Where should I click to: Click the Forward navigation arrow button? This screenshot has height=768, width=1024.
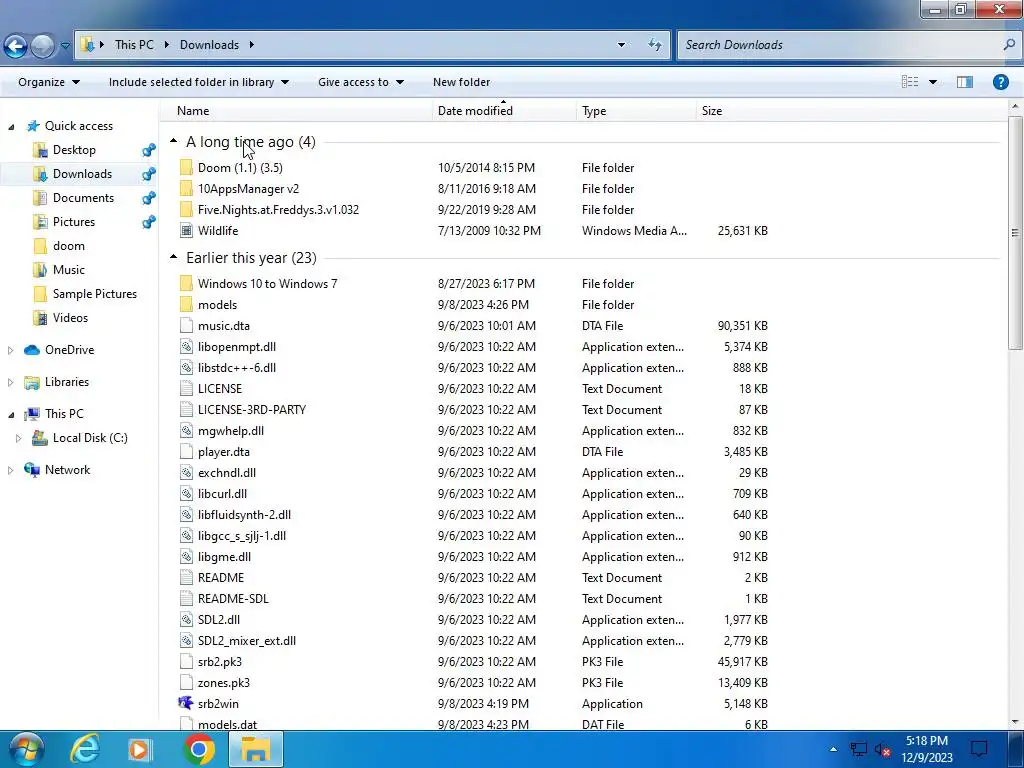42,46
